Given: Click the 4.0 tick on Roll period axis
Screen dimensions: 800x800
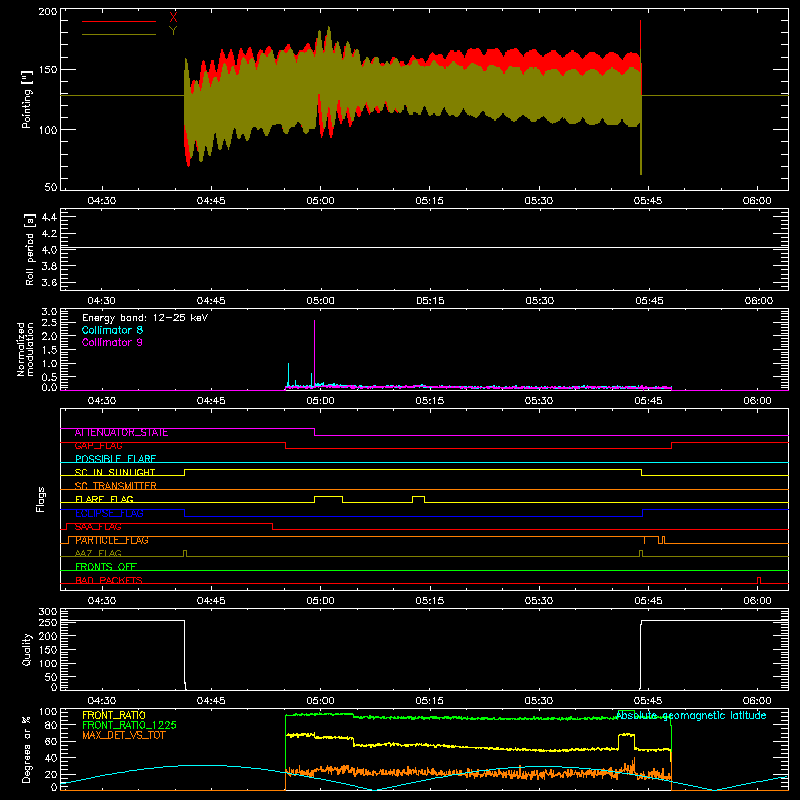Looking at the screenshot, I should coord(49,250).
